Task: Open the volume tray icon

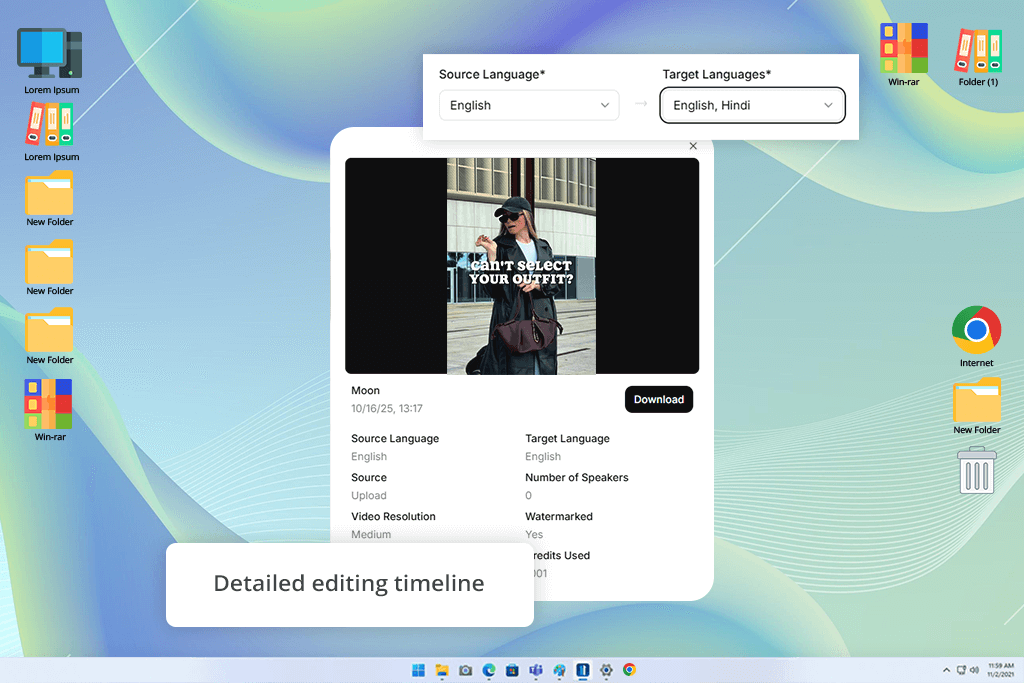Action: (x=974, y=670)
